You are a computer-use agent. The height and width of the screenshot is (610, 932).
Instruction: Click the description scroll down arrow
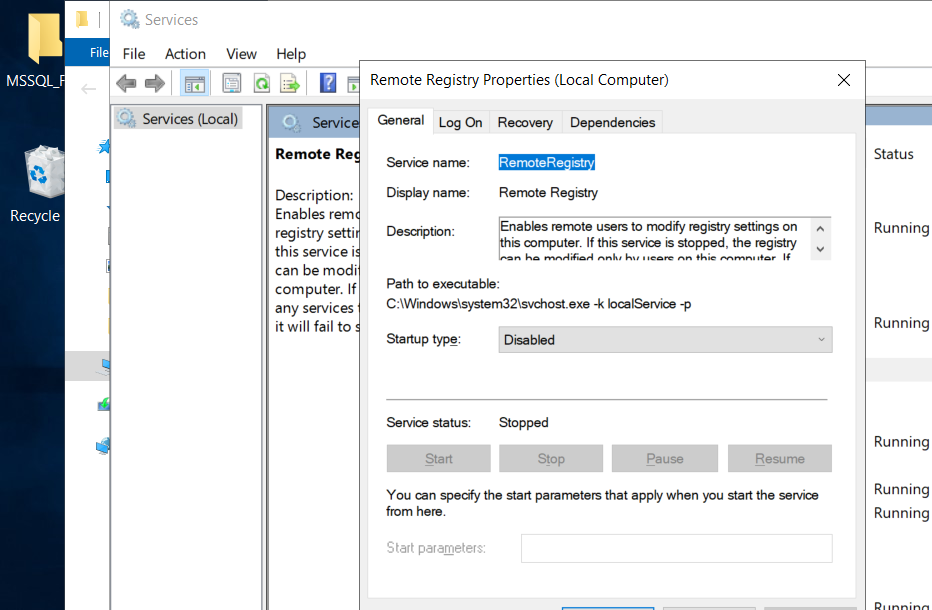coord(820,249)
